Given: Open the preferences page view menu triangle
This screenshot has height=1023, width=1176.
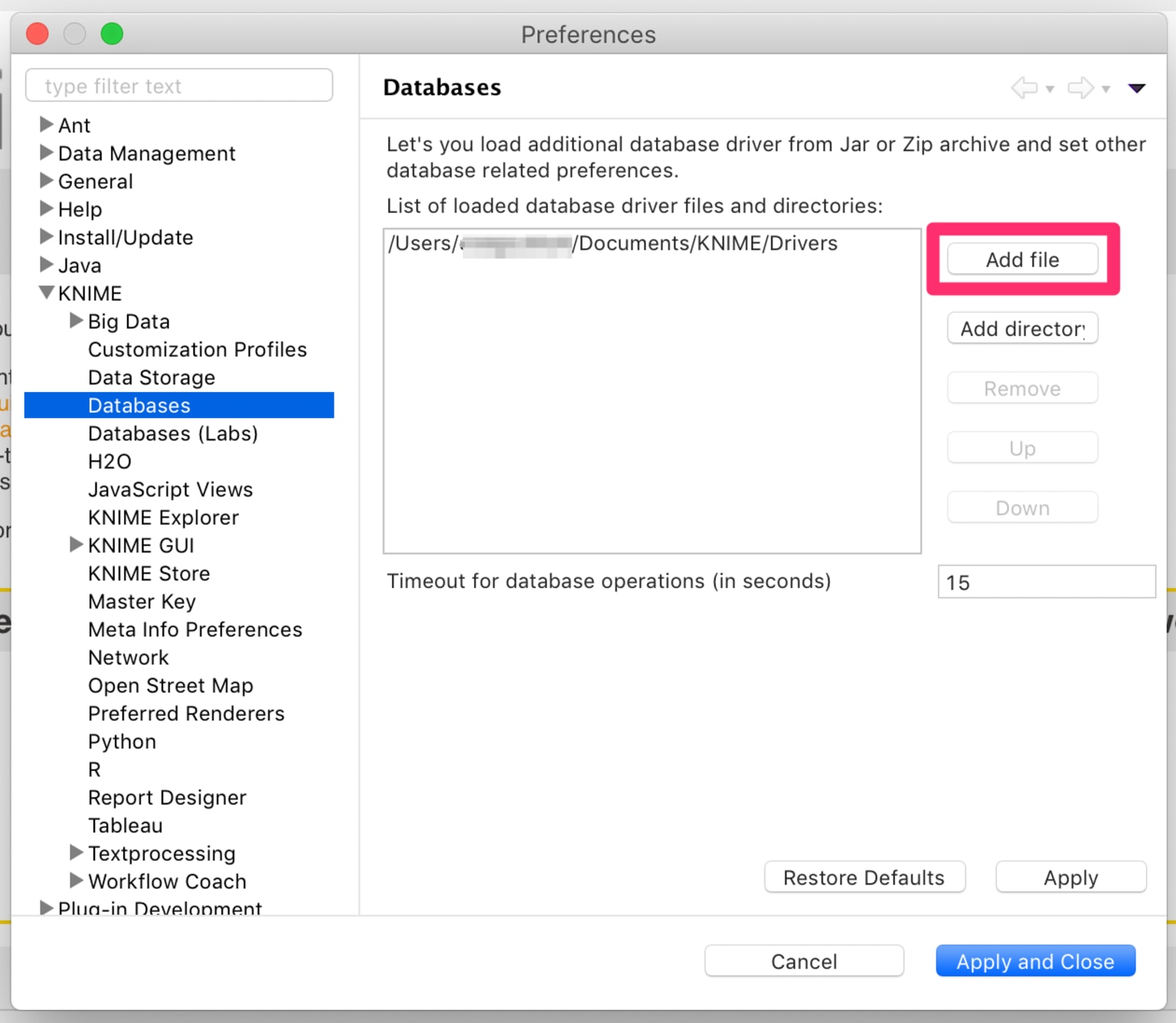Looking at the screenshot, I should tap(1137, 88).
